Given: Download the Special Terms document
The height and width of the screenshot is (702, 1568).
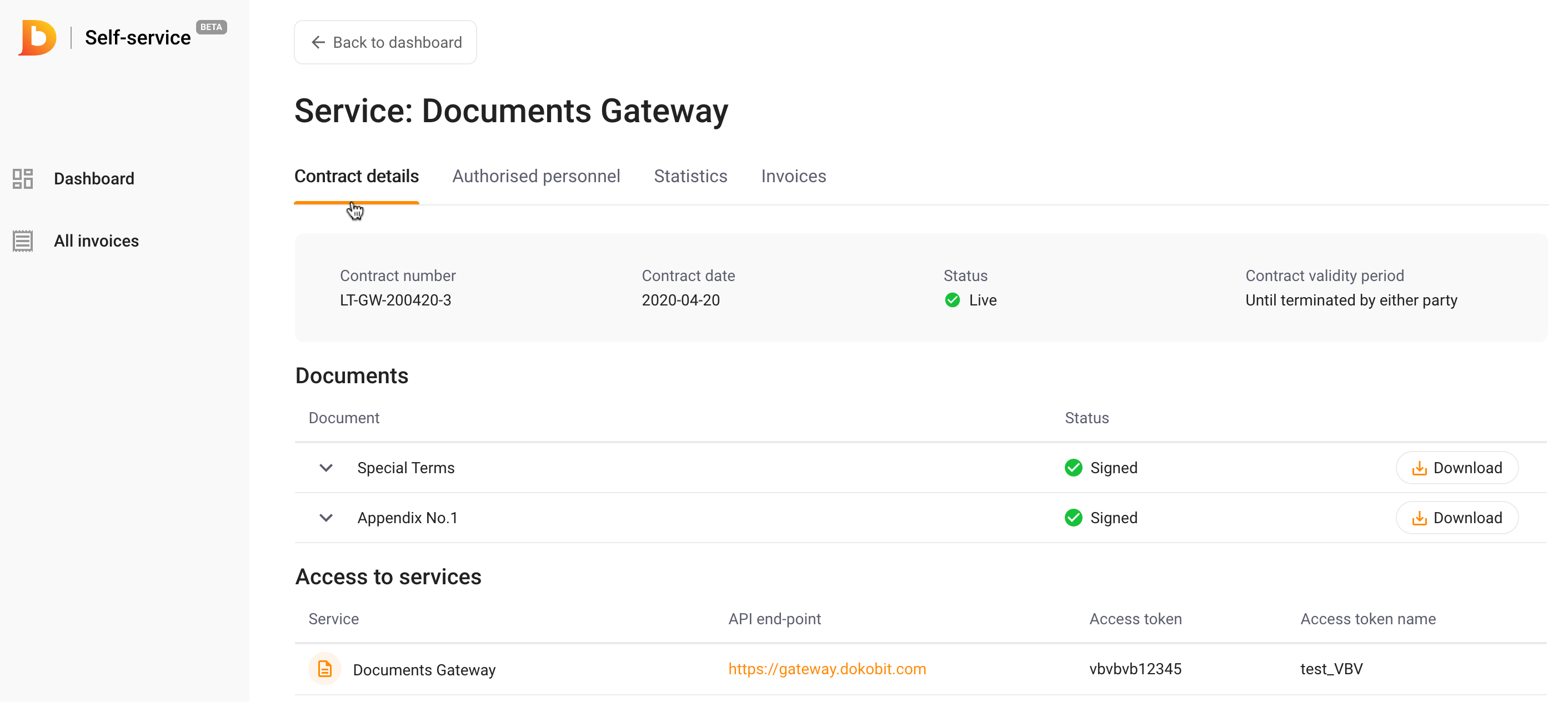Looking at the screenshot, I should click(1456, 468).
